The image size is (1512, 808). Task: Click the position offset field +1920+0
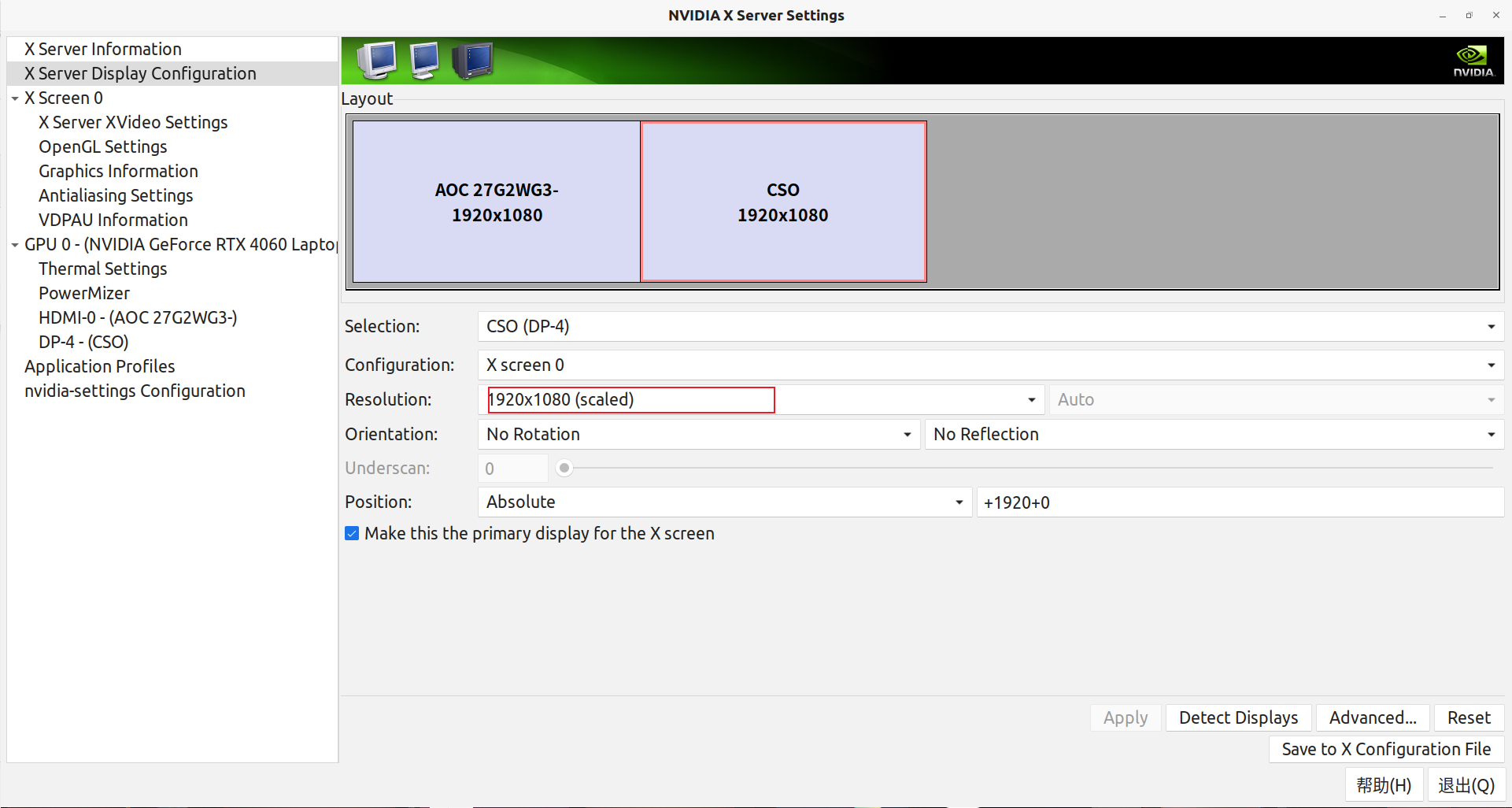[x=1240, y=502]
